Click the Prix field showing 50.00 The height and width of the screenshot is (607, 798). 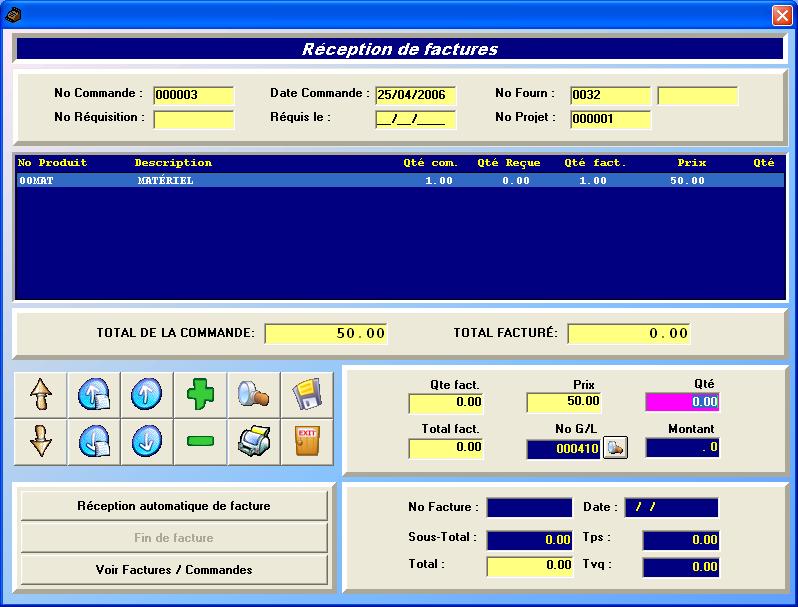tap(564, 402)
